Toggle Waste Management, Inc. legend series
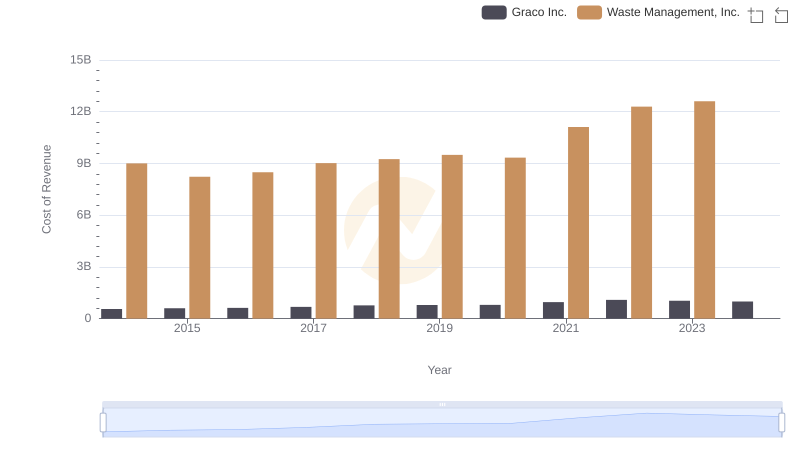 point(658,12)
